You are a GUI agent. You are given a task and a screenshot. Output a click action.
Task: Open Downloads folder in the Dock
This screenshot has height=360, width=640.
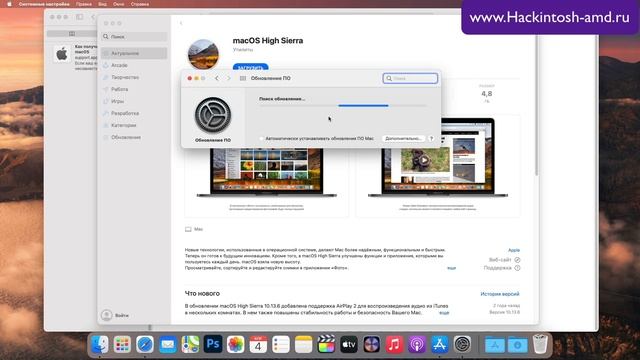click(517, 345)
